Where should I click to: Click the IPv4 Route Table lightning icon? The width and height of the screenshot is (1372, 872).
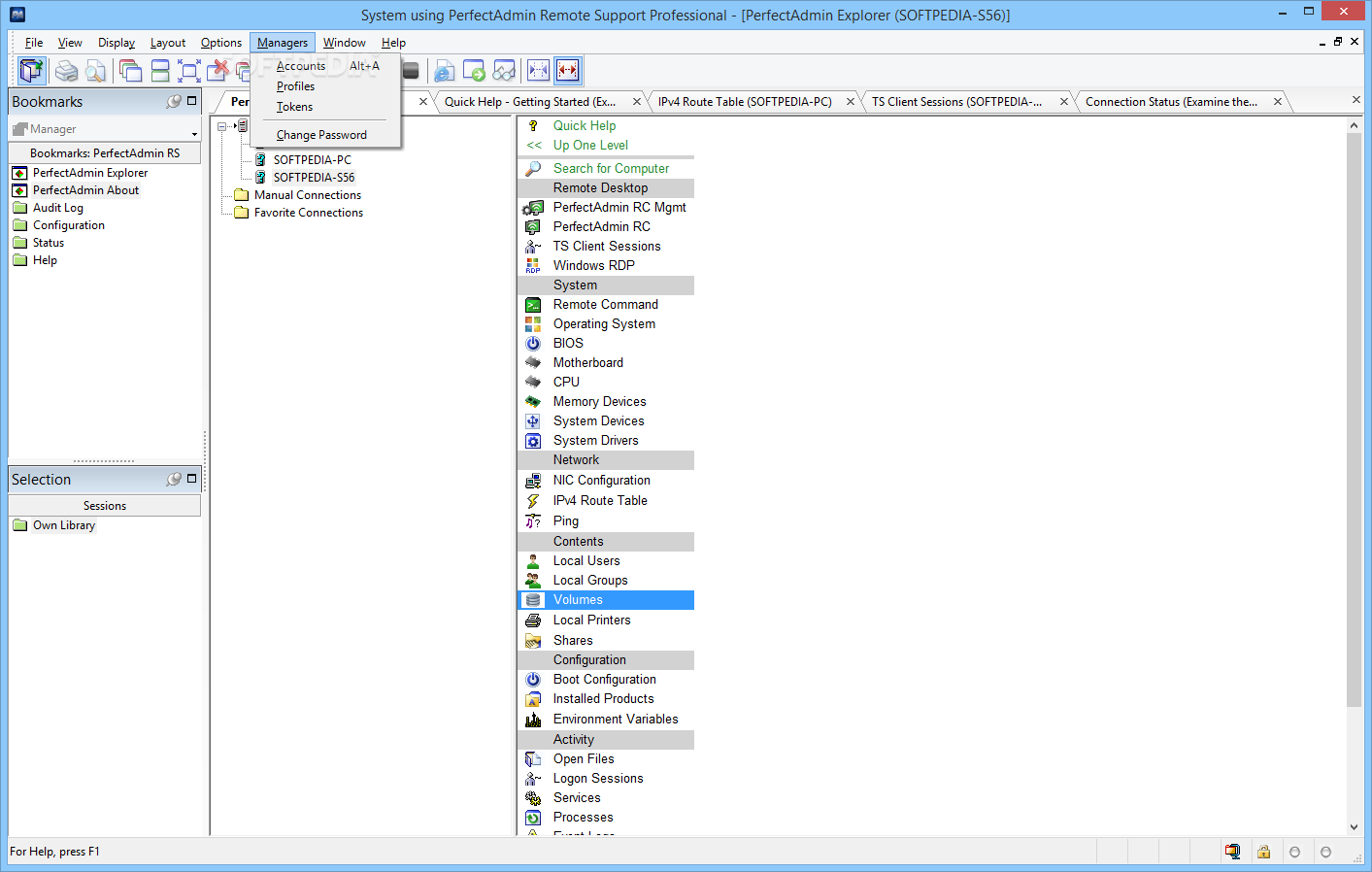click(x=533, y=500)
